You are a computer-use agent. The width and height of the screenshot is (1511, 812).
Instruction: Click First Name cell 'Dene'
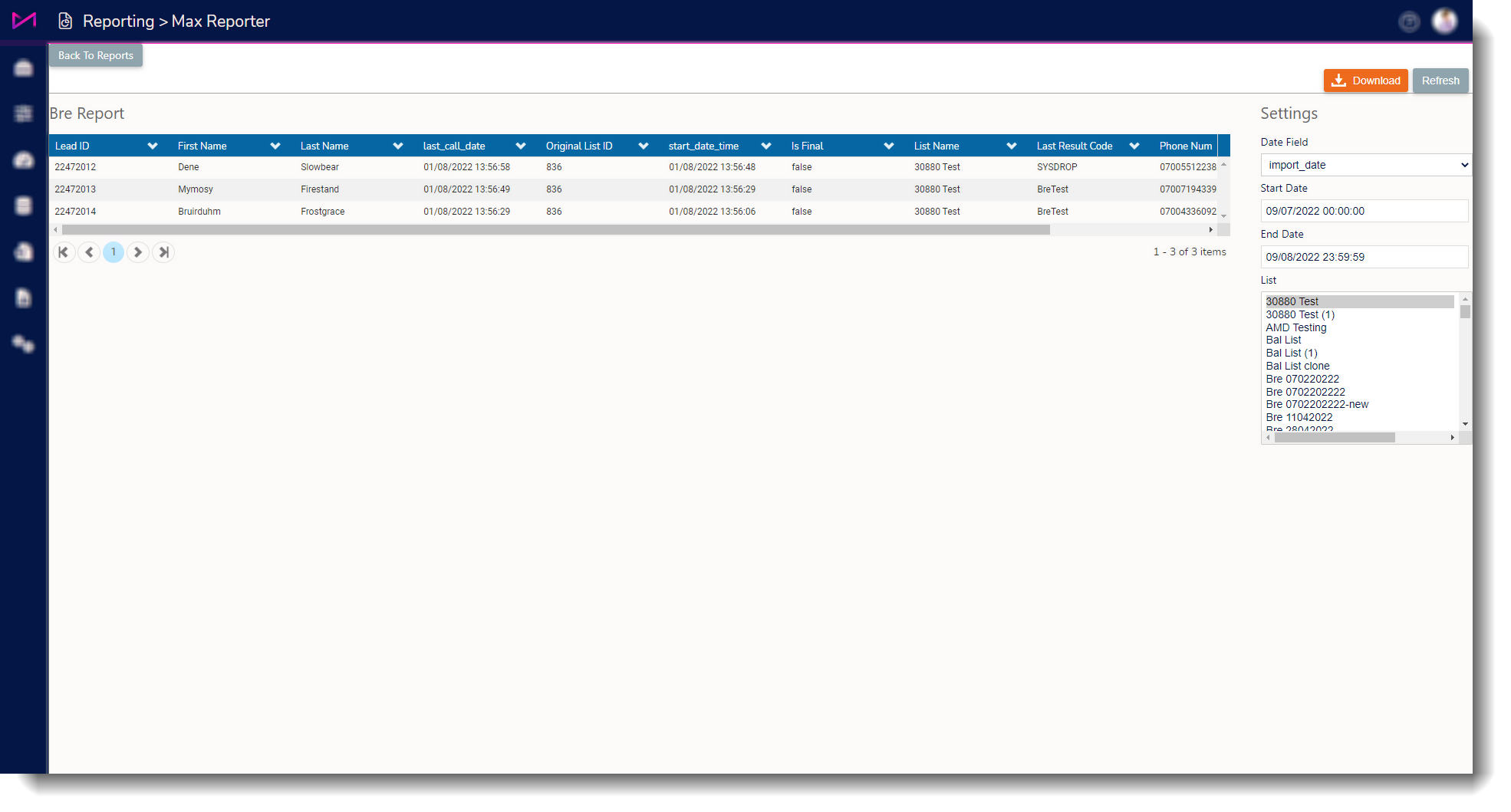click(x=189, y=167)
